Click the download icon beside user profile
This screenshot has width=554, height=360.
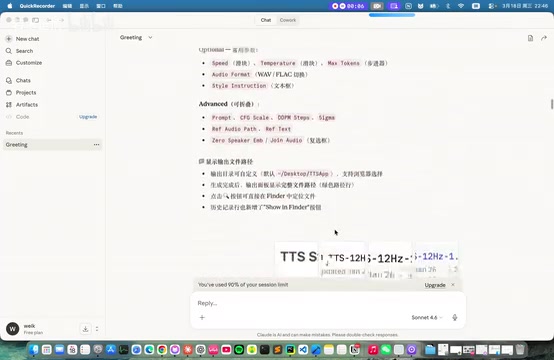coord(86,329)
